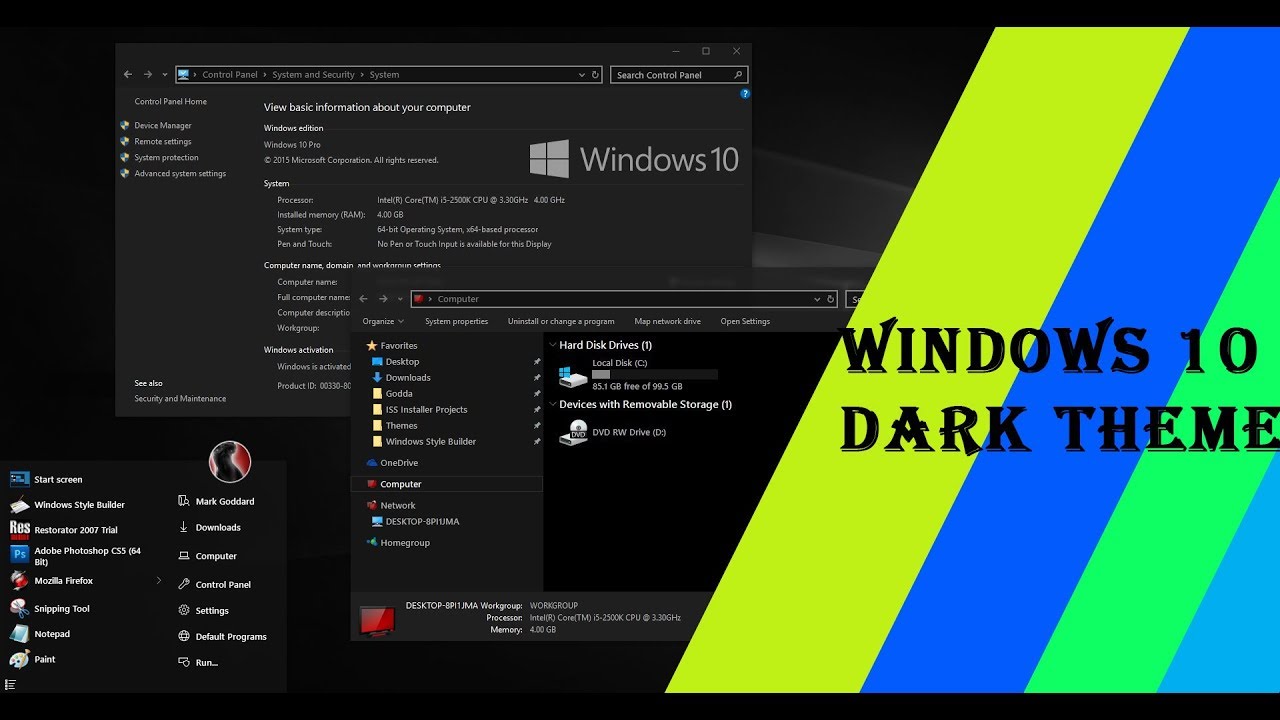Click the help question mark icon
The width and height of the screenshot is (1280, 720).
745,93
